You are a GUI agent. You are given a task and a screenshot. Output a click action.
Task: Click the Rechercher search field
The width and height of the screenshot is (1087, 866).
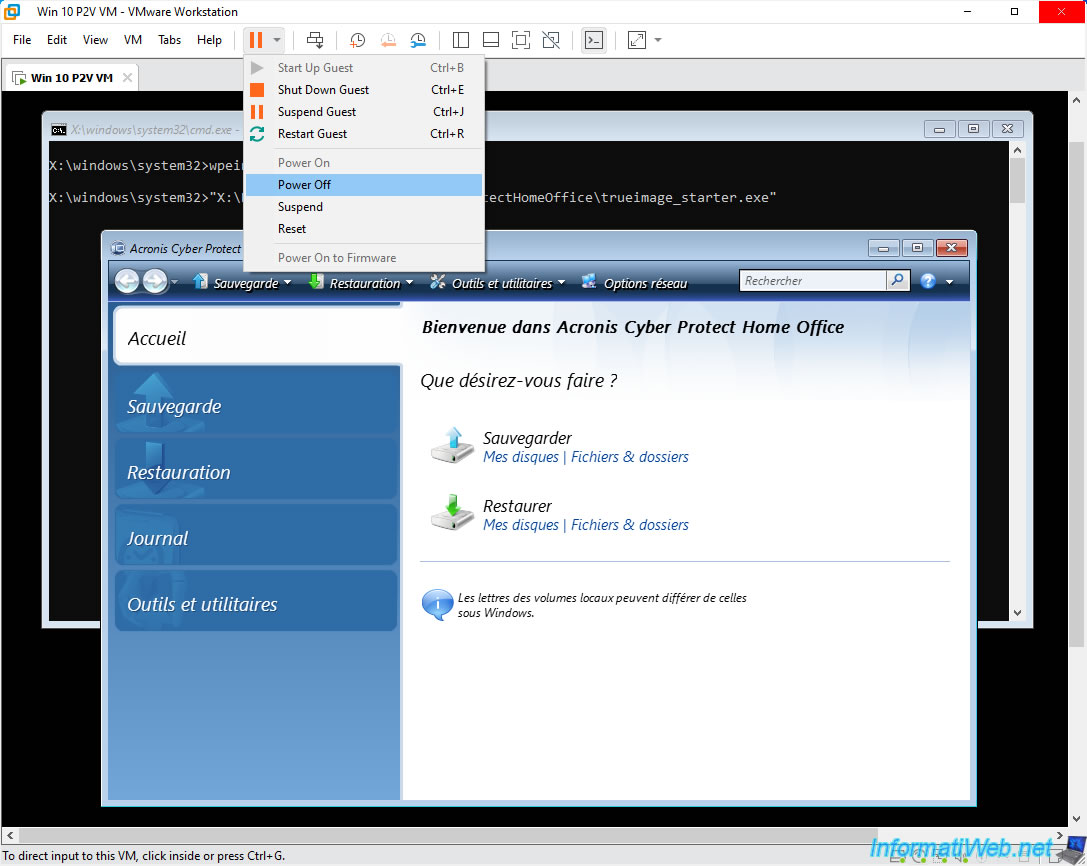tap(812, 281)
